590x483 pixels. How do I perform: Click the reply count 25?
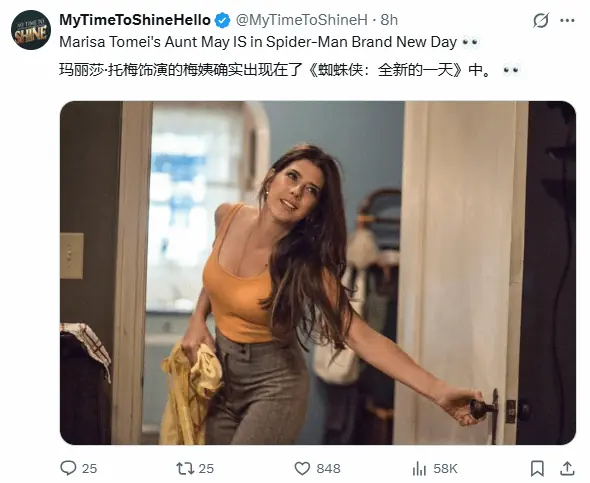89,469
